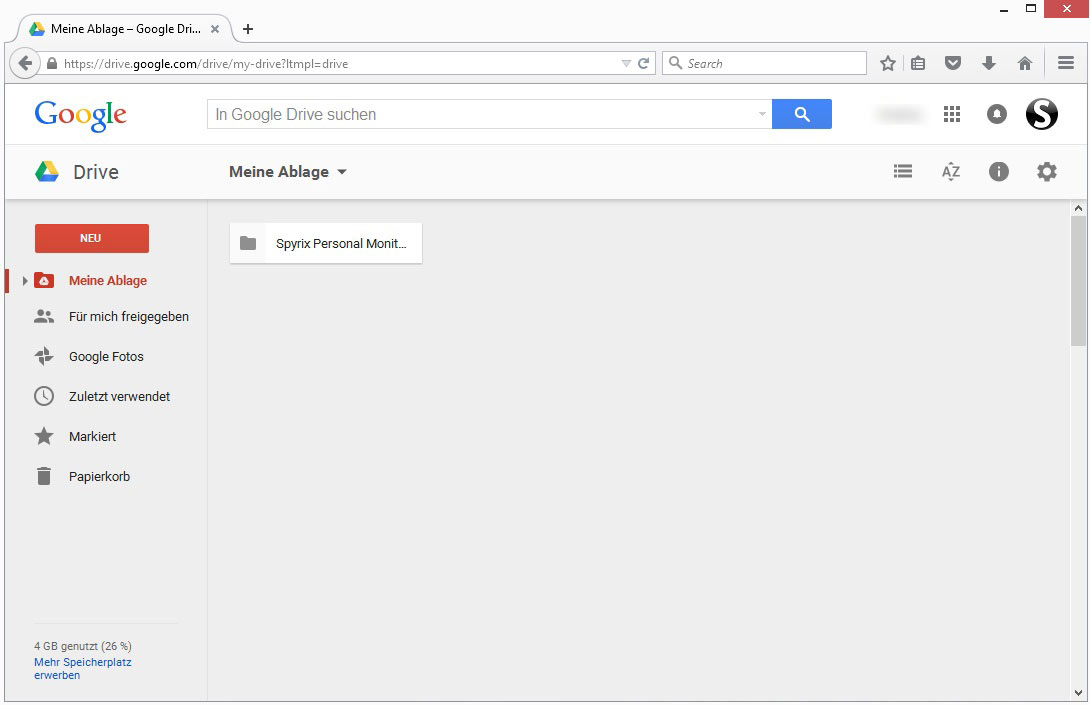The height and width of the screenshot is (705, 1090).
Task: Open Für mich freigegeben
Action: 129,317
